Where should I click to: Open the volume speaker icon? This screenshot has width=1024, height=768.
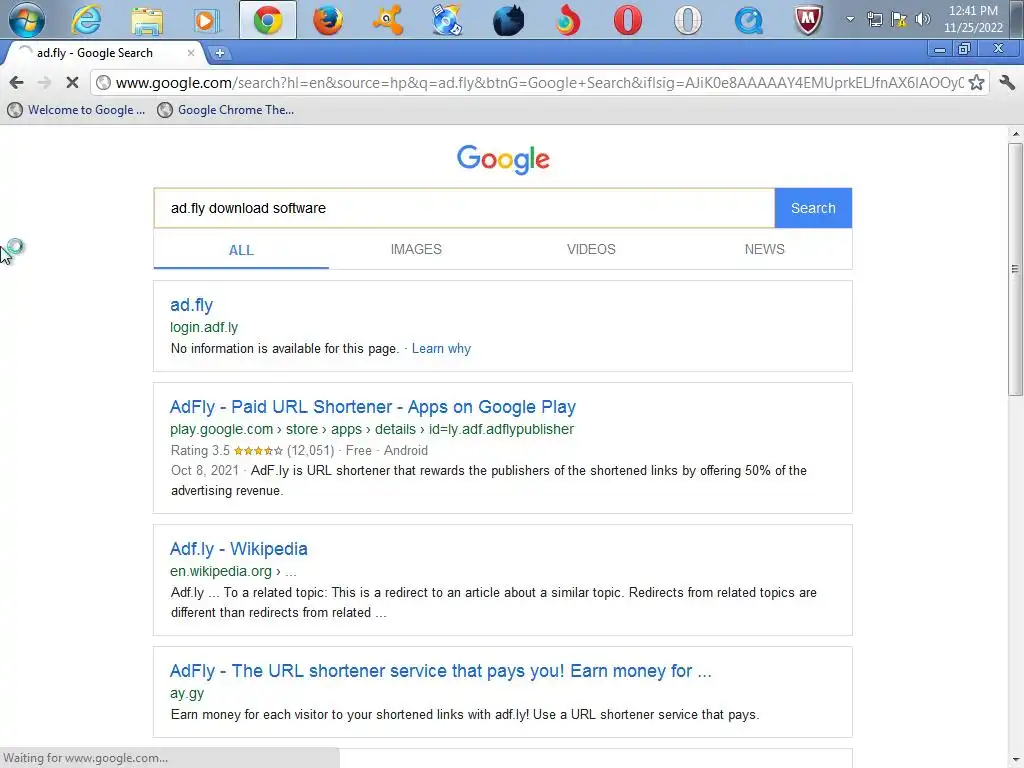[x=922, y=19]
